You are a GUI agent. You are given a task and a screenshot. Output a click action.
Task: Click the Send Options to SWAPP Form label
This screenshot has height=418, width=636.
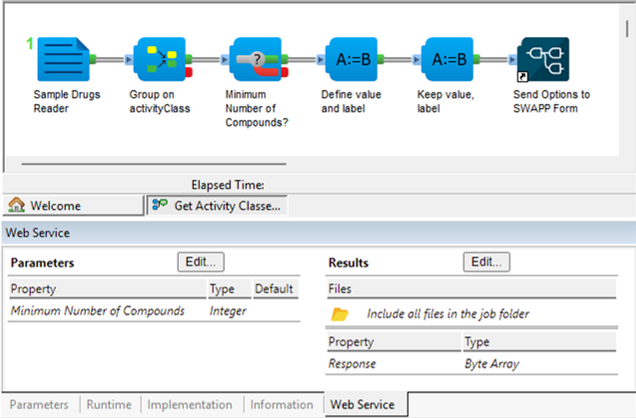coord(551,101)
